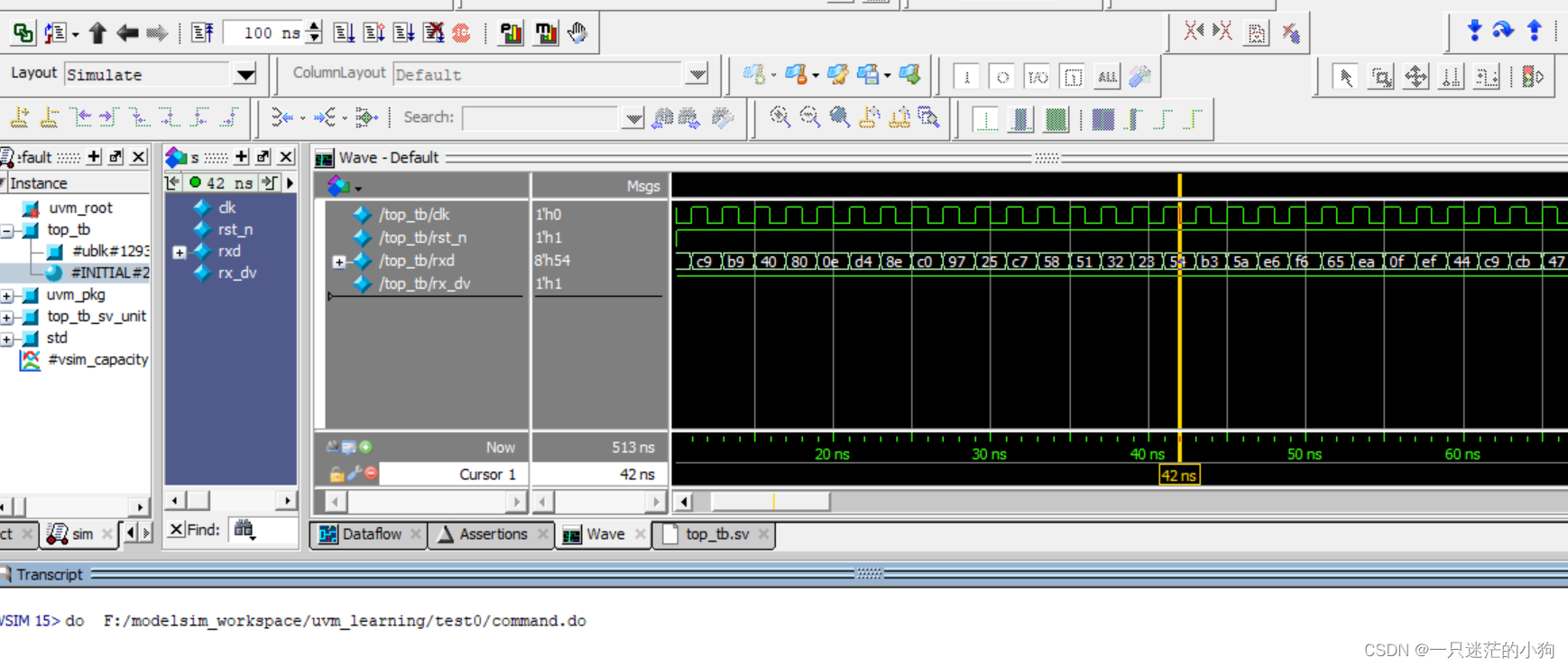Toggle the traffic light breakpoint icon
The height and width of the screenshot is (667, 1568).
1532,77
